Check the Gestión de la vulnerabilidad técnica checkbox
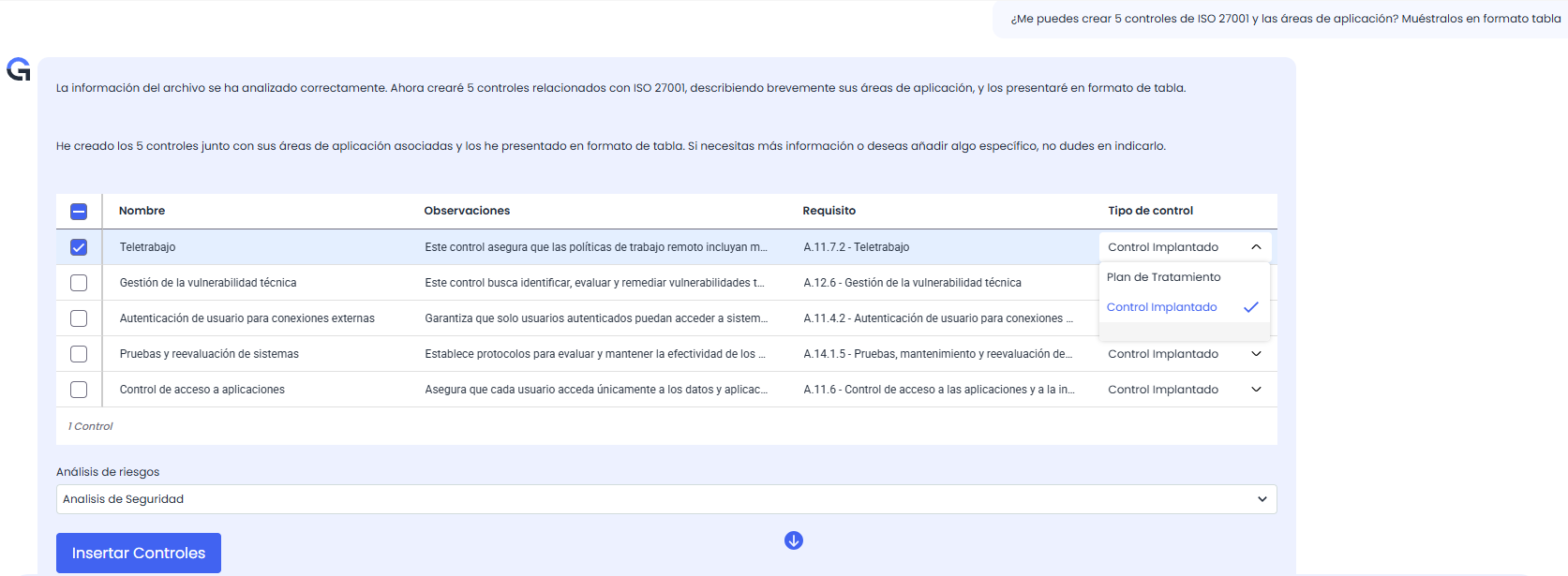Screen dimensions: 1568x576 click(79, 283)
